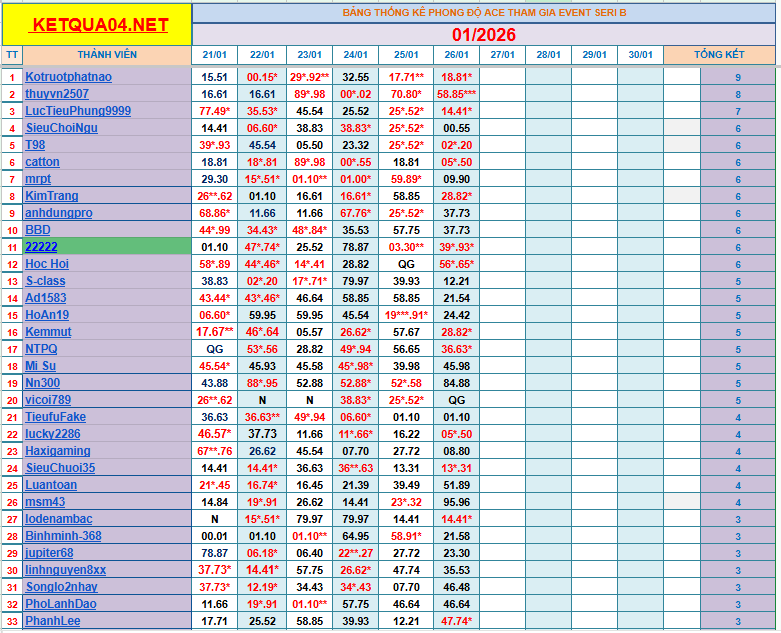Click the 26/01 date column header
This screenshot has height=633, width=781.
tap(455, 55)
